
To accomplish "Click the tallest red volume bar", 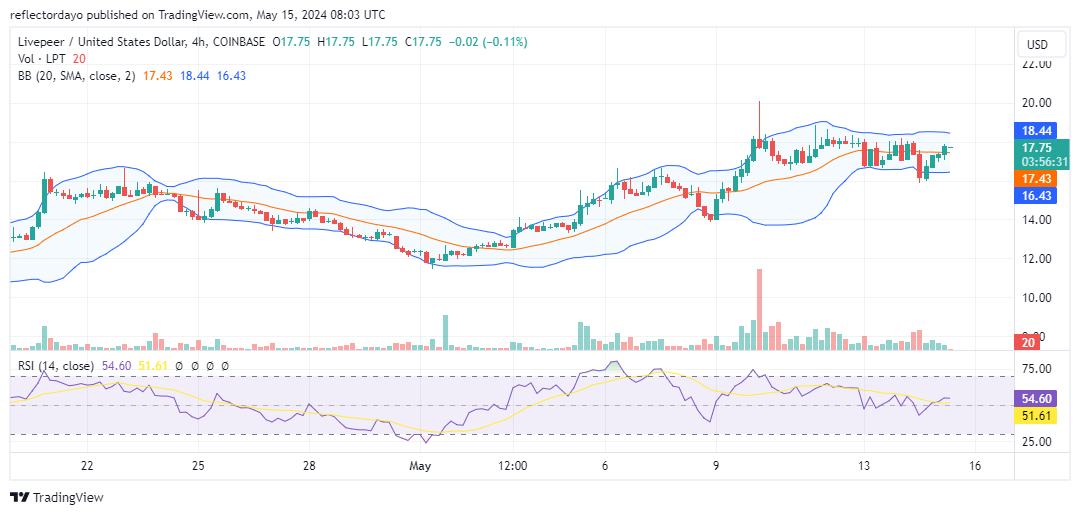I will tap(759, 310).
